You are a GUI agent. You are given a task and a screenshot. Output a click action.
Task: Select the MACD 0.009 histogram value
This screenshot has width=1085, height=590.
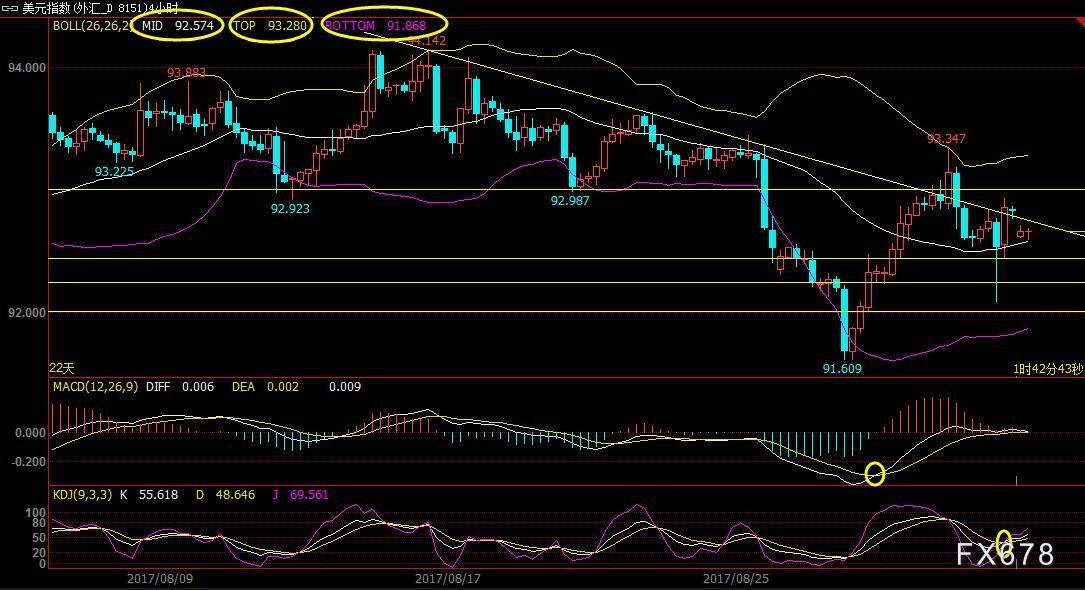345,387
